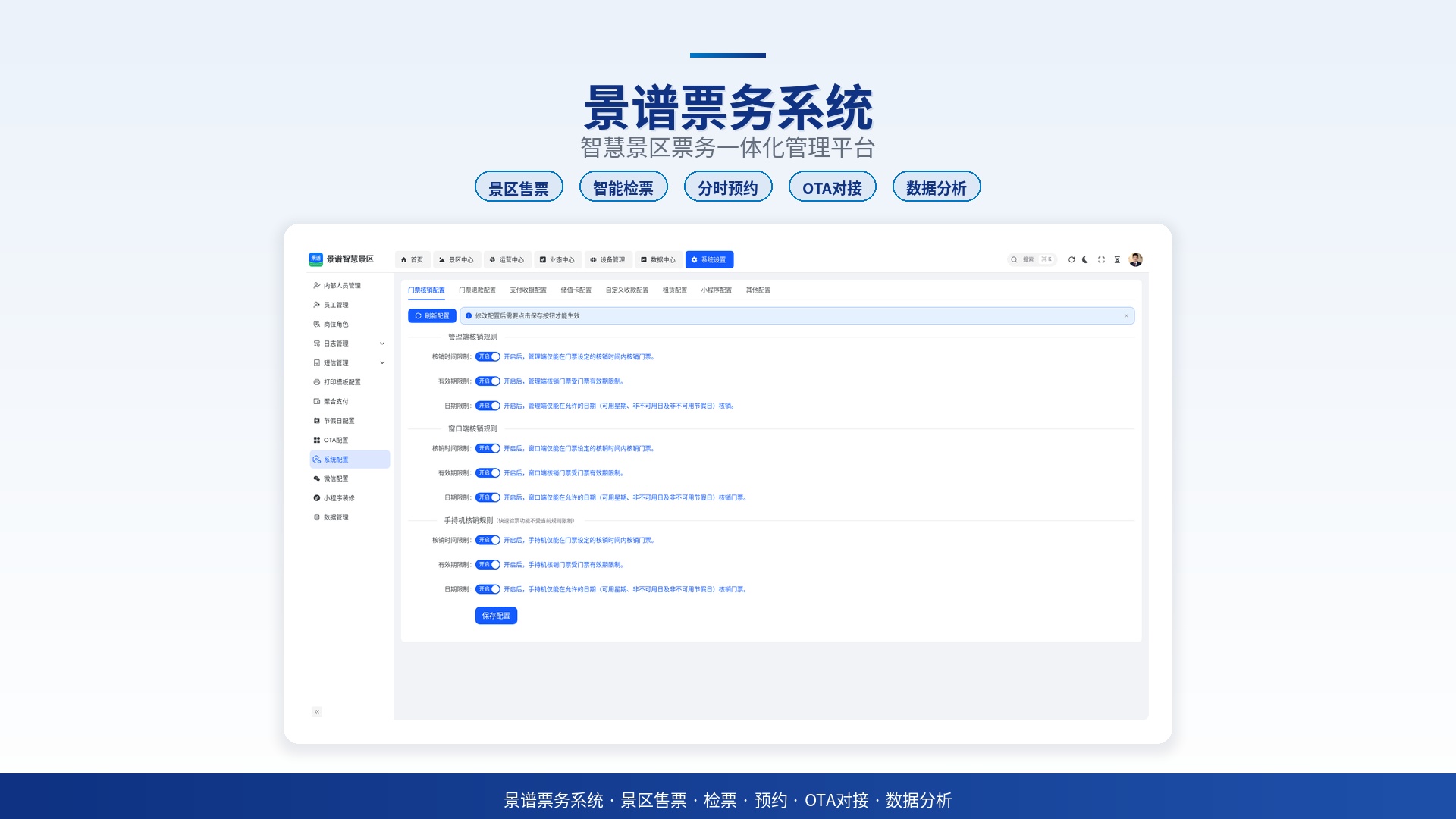Enter fullscreen with the expand icon

pos(1102,260)
